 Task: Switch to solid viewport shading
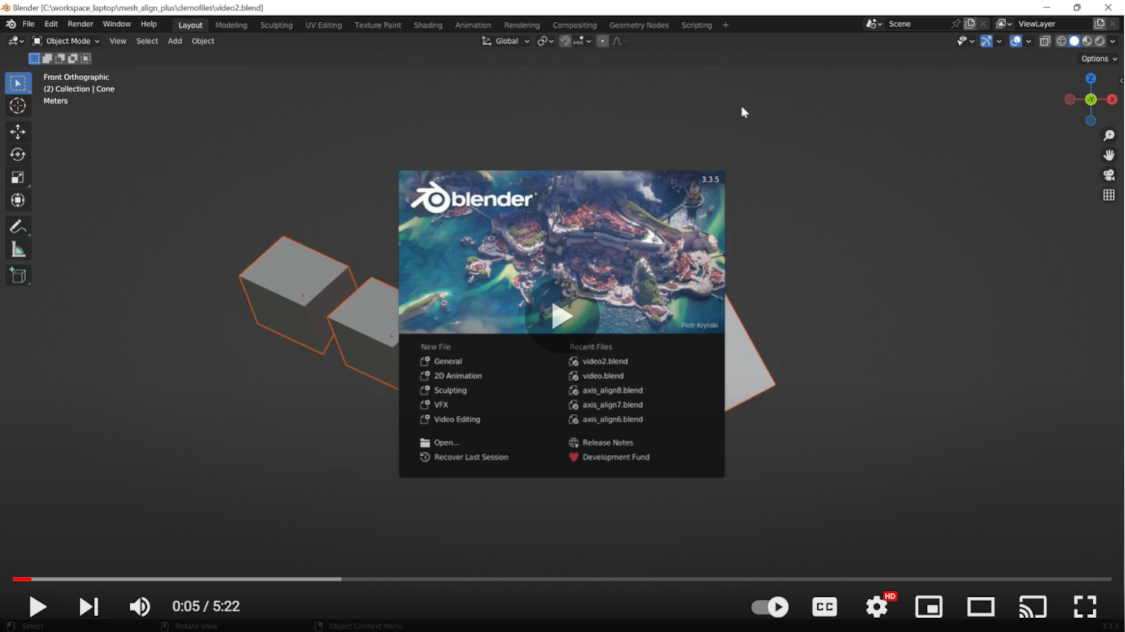(x=1074, y=41)
